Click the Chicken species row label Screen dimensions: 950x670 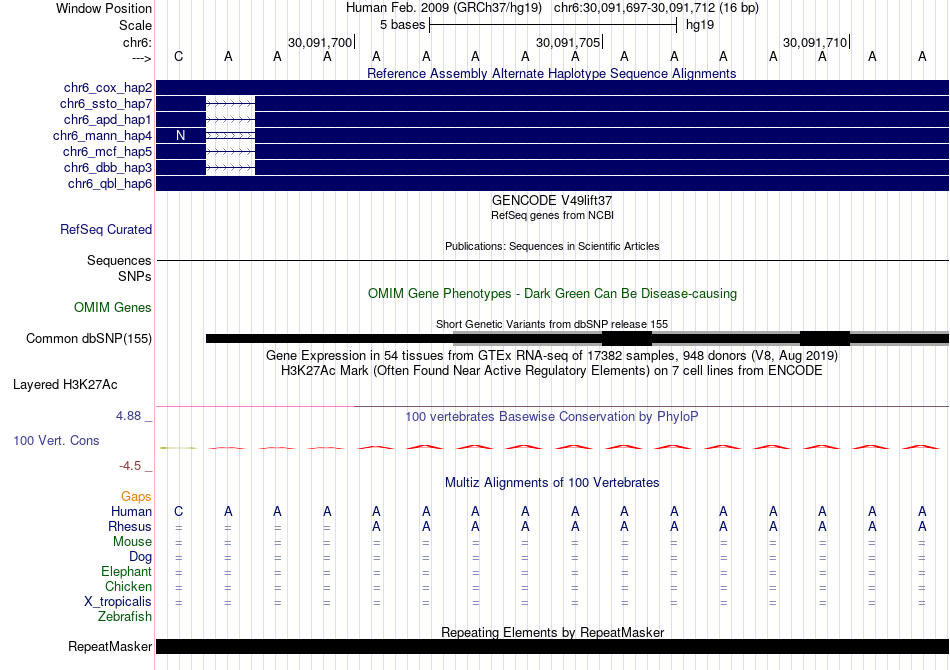click(128, 586)
